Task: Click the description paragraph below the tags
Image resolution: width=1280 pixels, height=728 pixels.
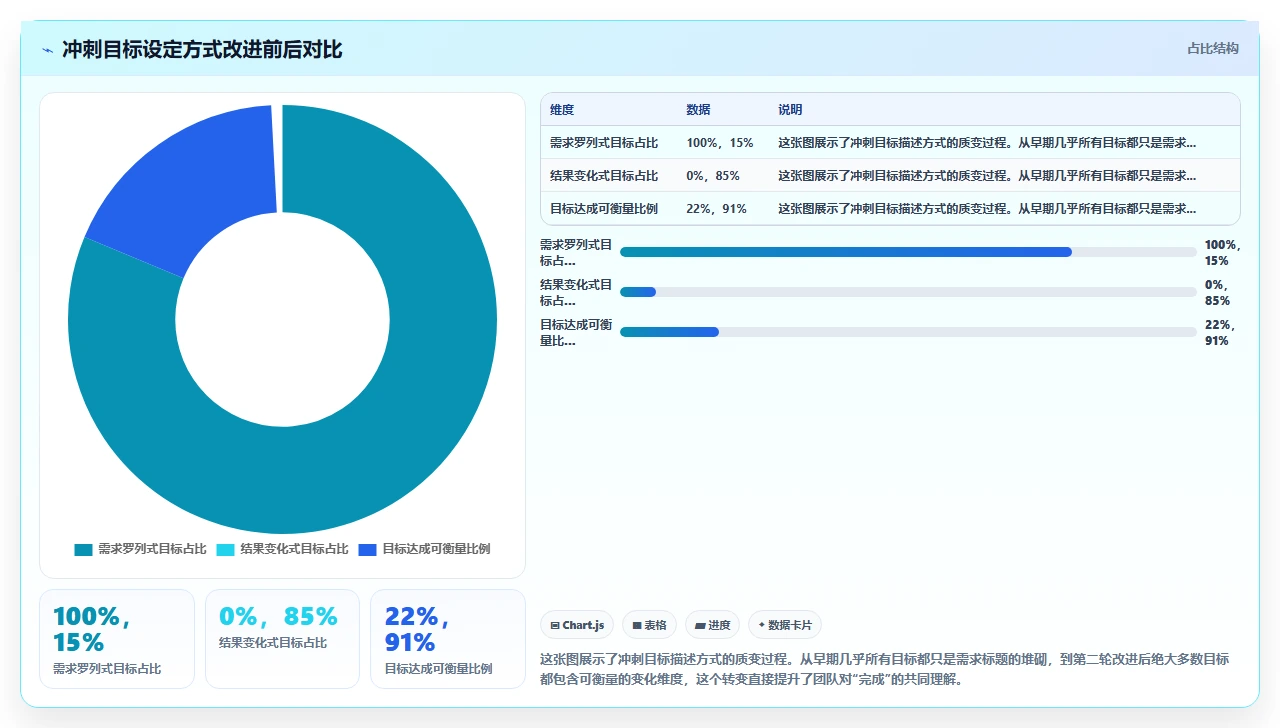Action: [884, 669]
